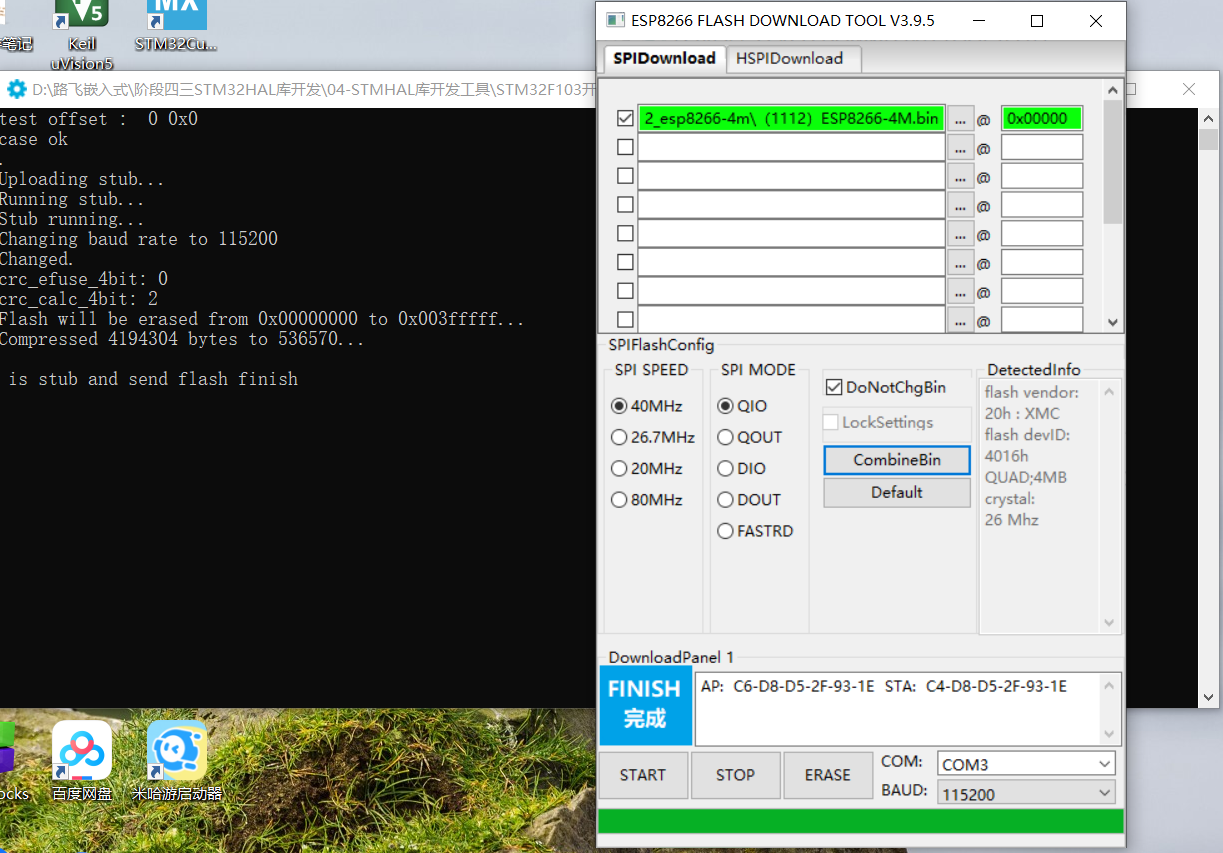Click 'is stub and send flash finish' line
This screenshot has width=1223, height=853.
click(153, 379)
